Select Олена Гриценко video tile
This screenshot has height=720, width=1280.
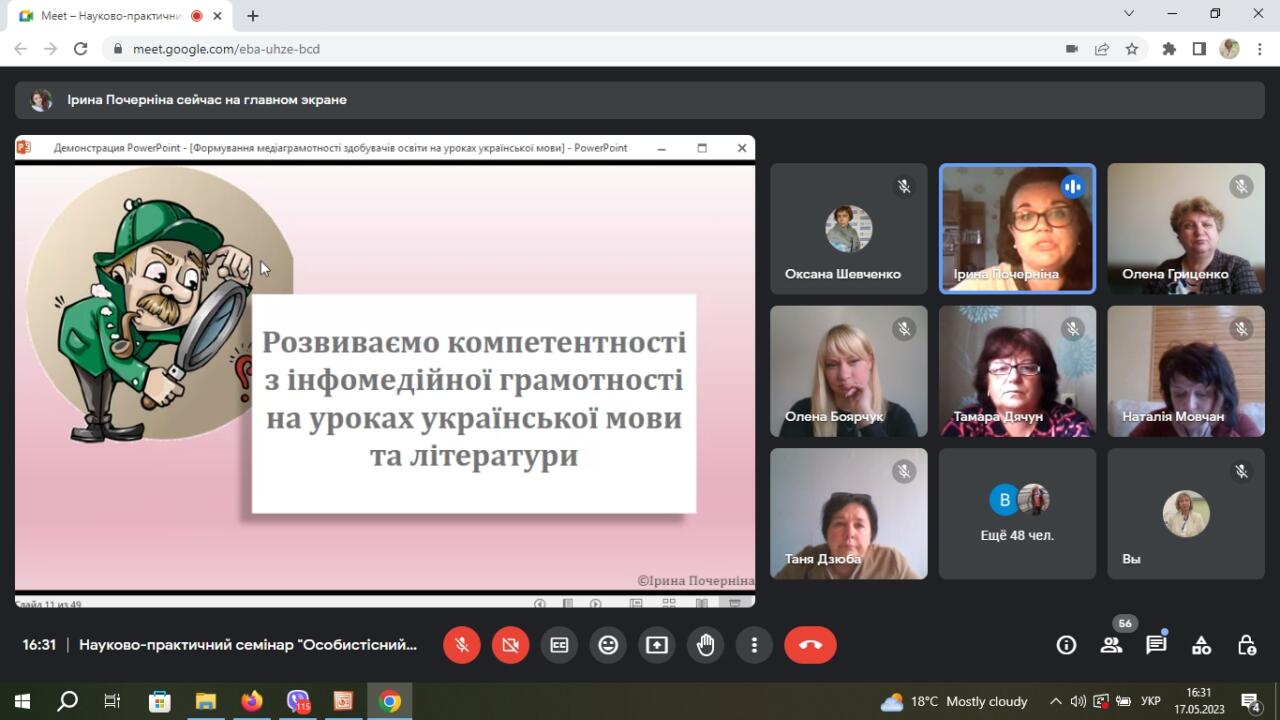click(x=1186, y=229)
